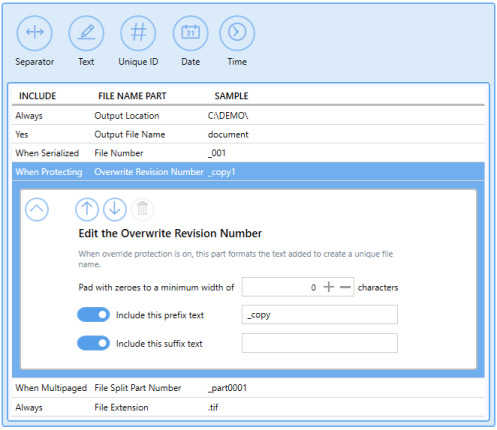Click the 'Edit the Overwrite Revision Number' heading
The image size is (497, 430).
tap(170, 233)
